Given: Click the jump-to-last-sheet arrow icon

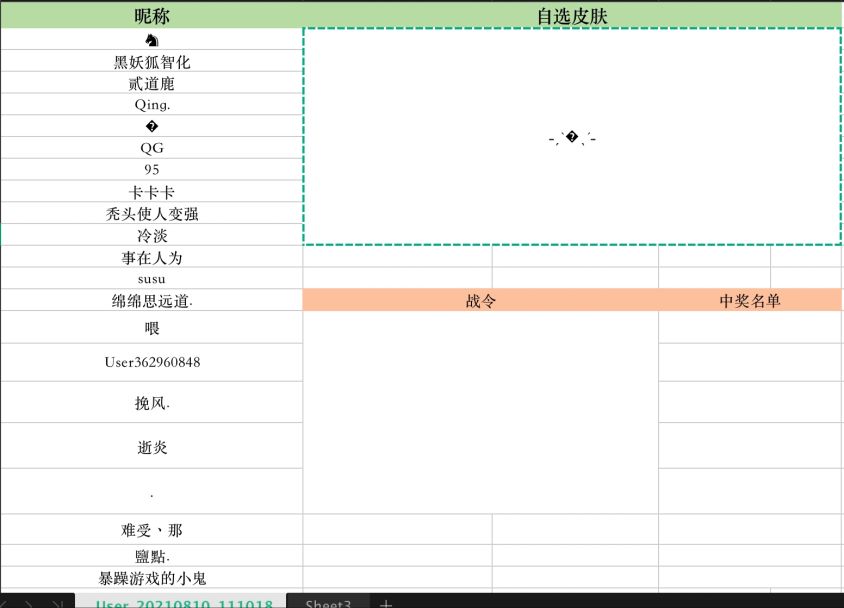Looking at the screenshot, I should coord(57,604).
